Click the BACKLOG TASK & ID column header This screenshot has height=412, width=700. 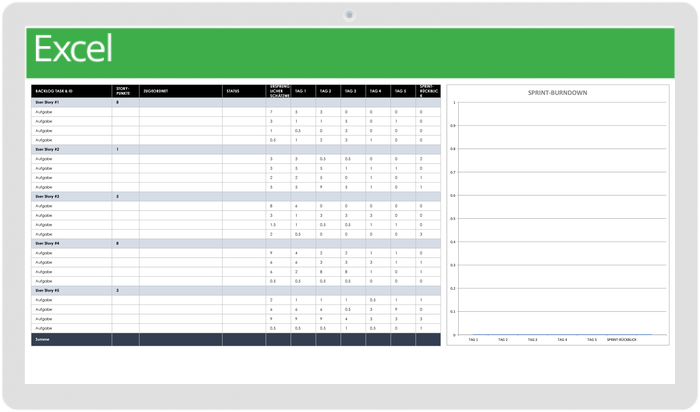(71, 91)
